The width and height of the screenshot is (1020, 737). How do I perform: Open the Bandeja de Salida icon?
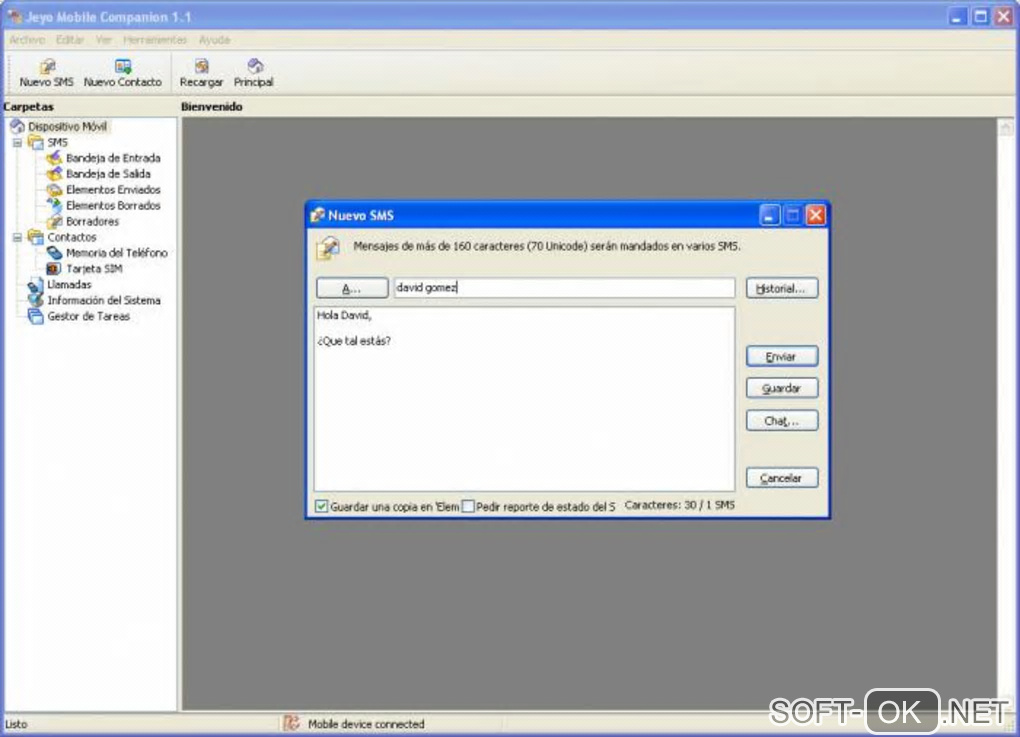coord(55,174)
